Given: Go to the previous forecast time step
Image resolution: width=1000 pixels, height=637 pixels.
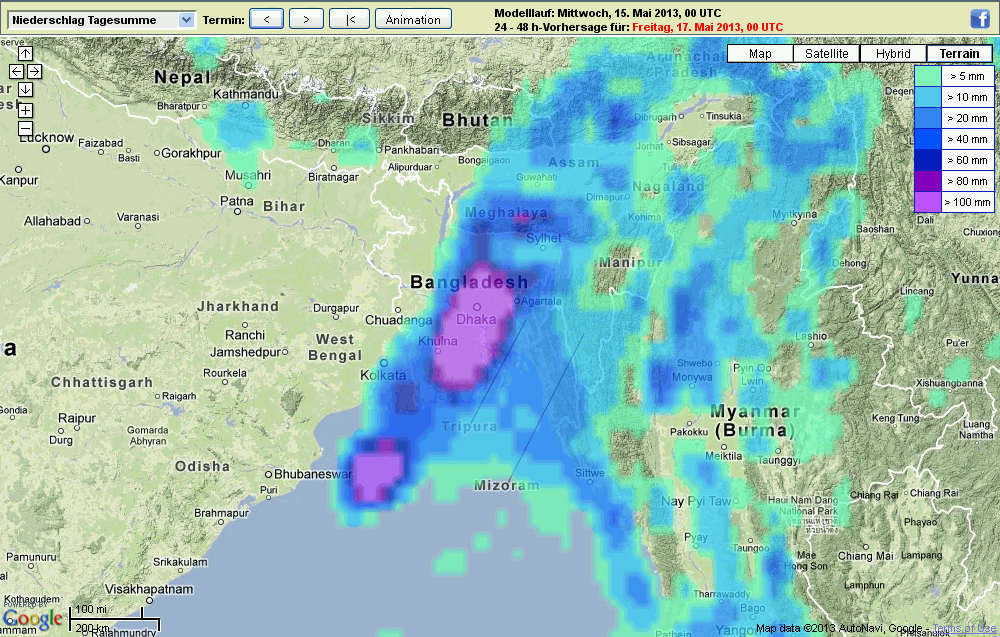Looking at the screenshot, I should 267,19.
